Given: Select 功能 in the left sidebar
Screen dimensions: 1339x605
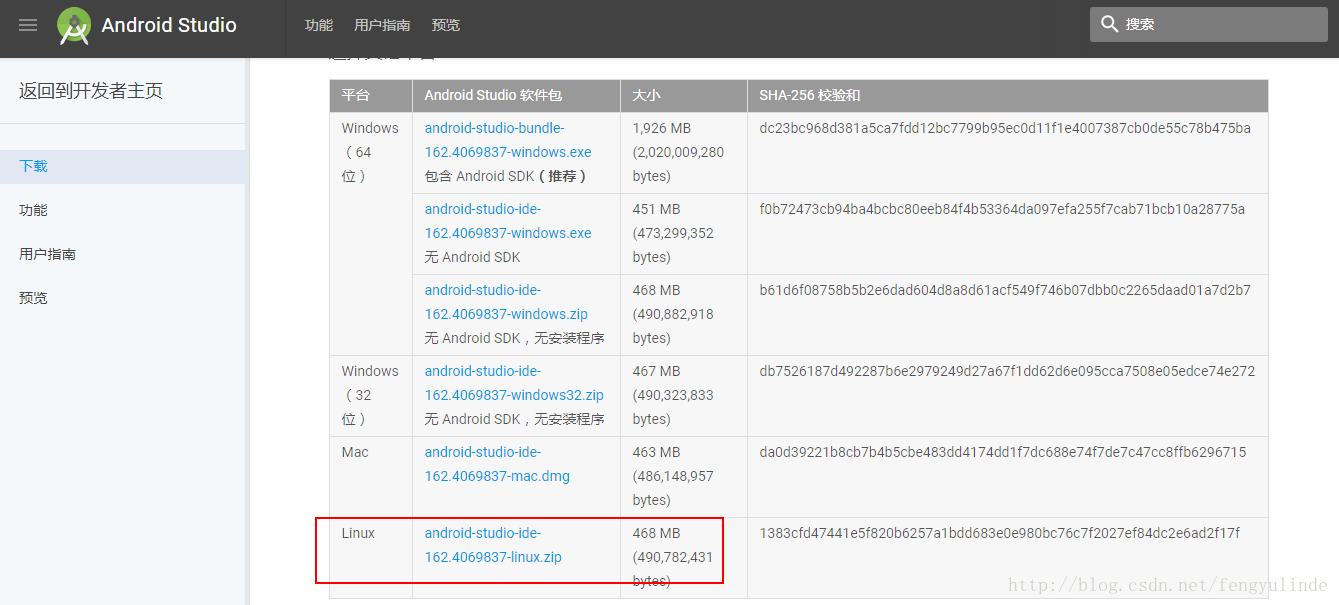Looking at the screenshot, I should coord(33,210).
